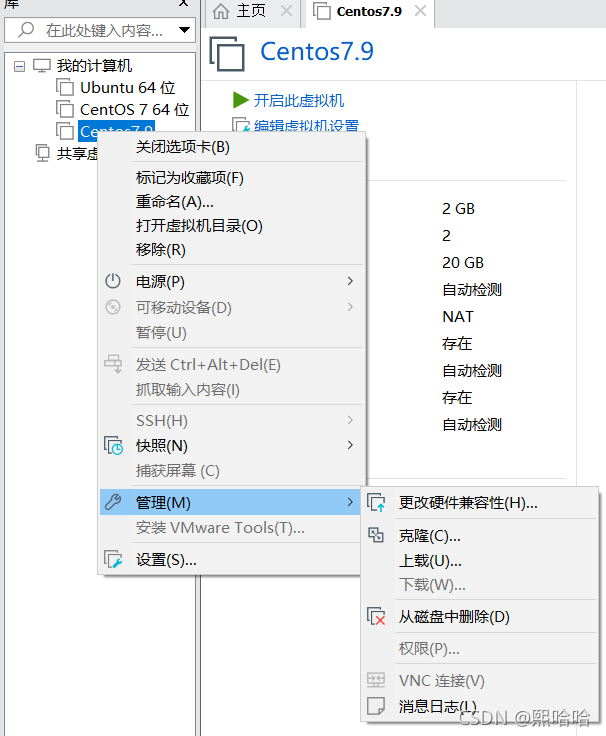
Task: Click the 编辑虚拟机设置 link
Action: [x=306, y=126]
